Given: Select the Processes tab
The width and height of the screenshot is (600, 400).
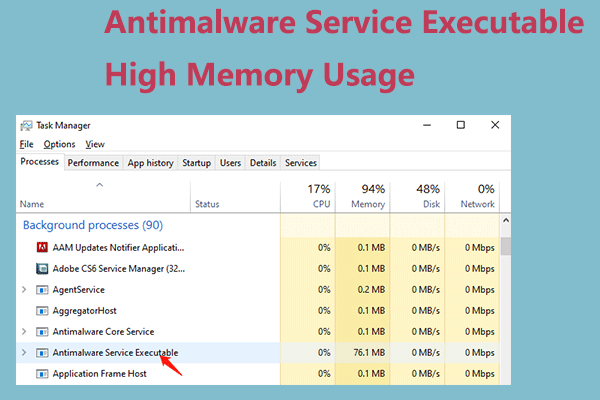Looking at the screenshot, I should click(40, 162).
